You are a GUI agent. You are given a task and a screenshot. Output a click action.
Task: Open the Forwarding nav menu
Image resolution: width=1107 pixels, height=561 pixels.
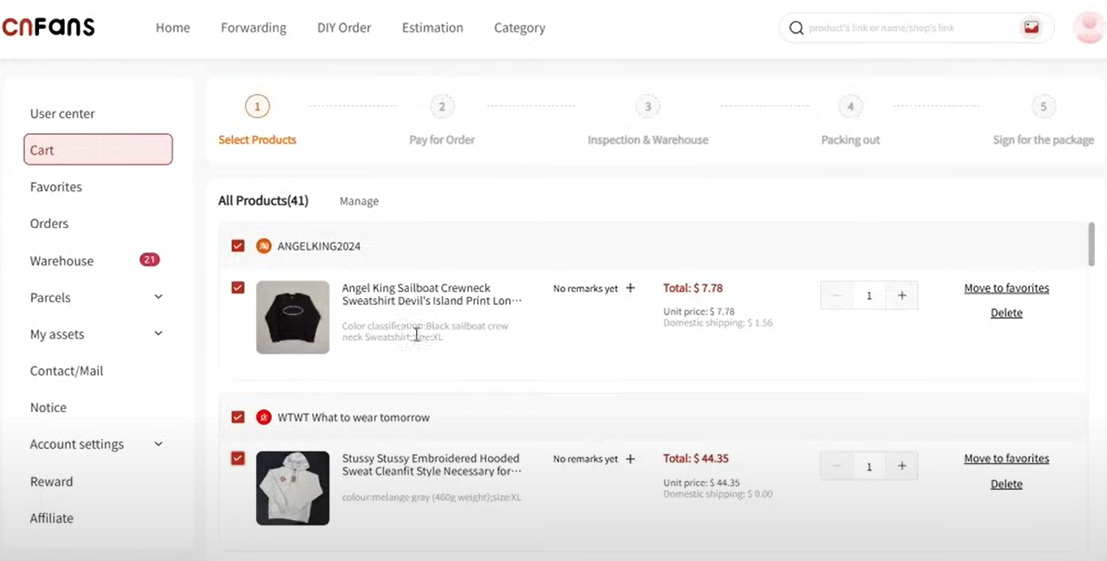(253, 28)
